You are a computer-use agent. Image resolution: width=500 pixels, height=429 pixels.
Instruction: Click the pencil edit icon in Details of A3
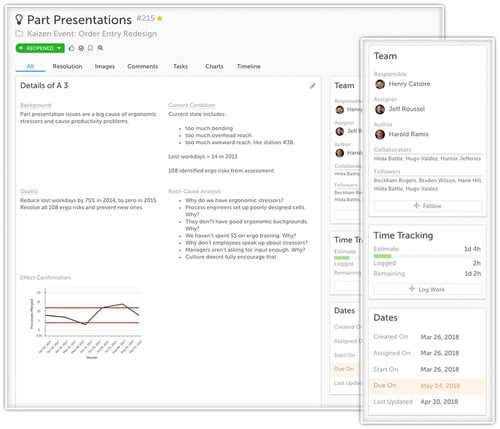coord(312,86)
